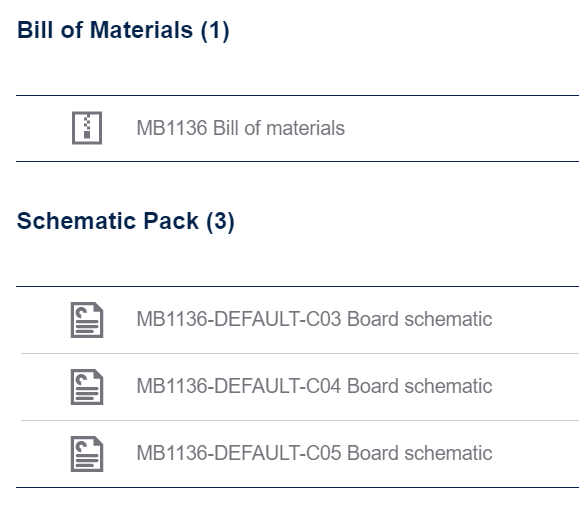Select the Schematic Pack (3) heading
Image resolution: width=579 pixels, height=511 pixels.
point(126,221)
